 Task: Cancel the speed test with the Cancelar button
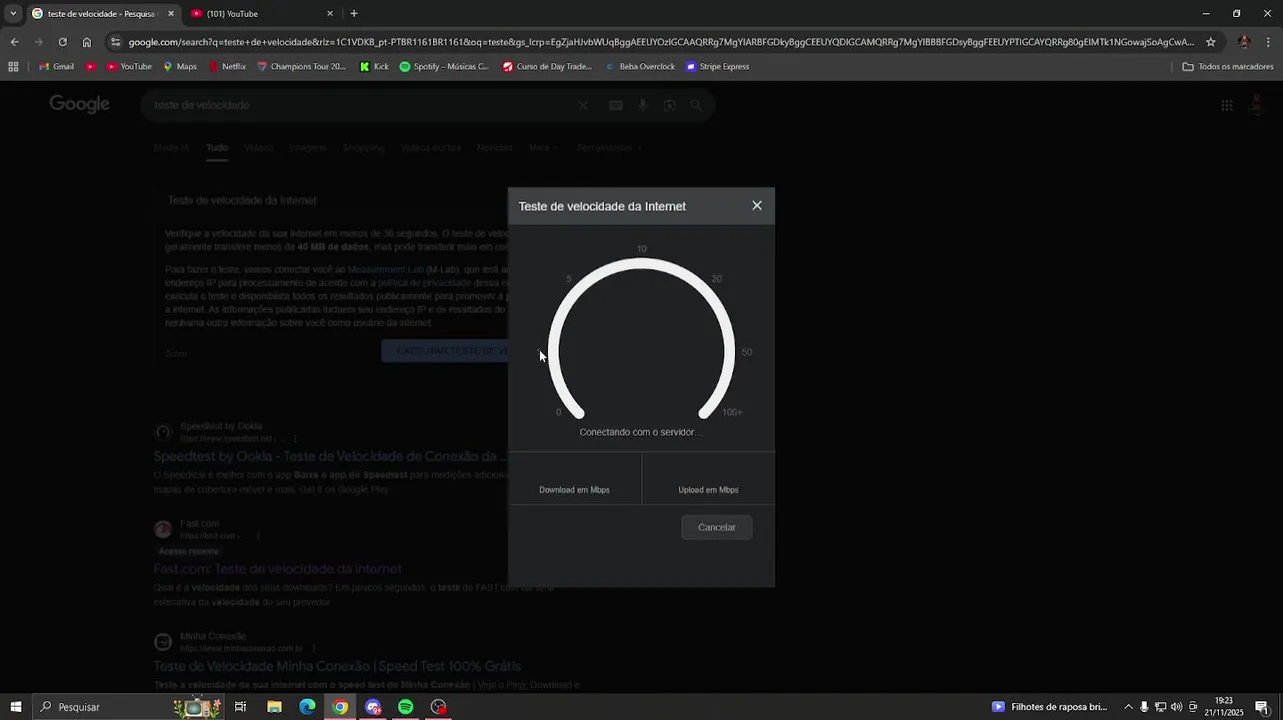(x=716, y=527)
